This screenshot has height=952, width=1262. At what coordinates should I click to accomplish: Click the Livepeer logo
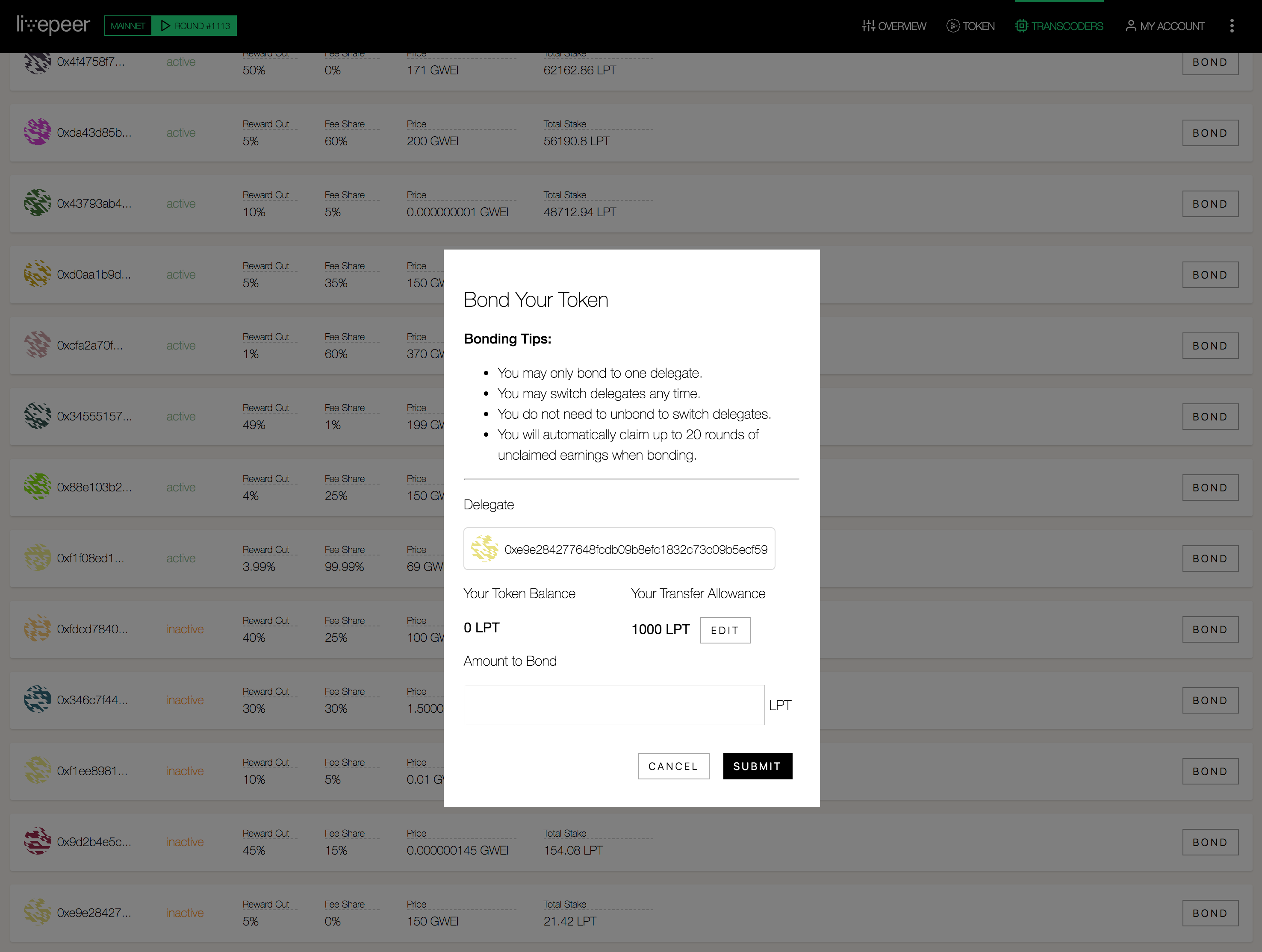pos(53,25)
